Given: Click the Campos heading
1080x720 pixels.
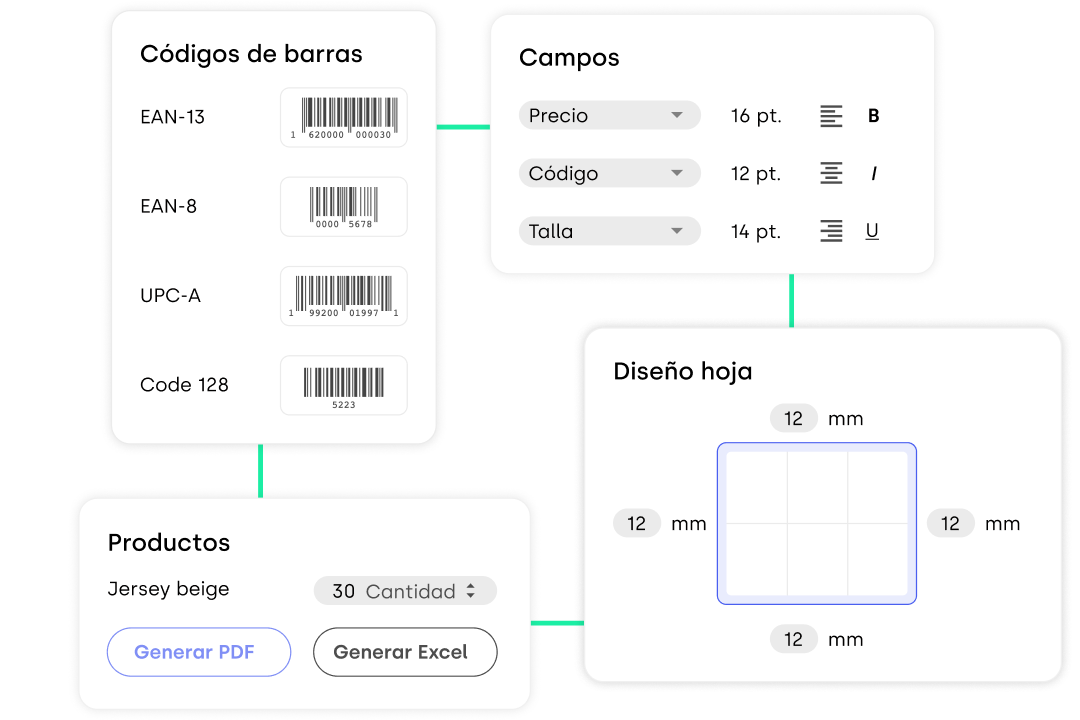Looking at the screenshot, I should tap(569, 58).
